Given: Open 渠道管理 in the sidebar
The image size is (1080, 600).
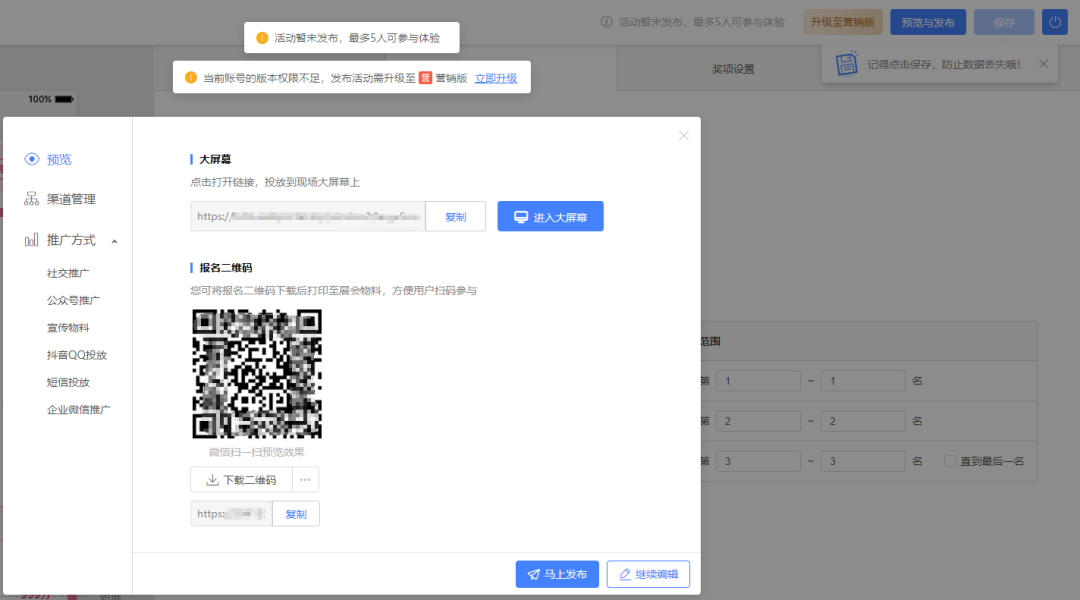Looking at the screenshot, I should pyautogui.click(x=71, y=199).
